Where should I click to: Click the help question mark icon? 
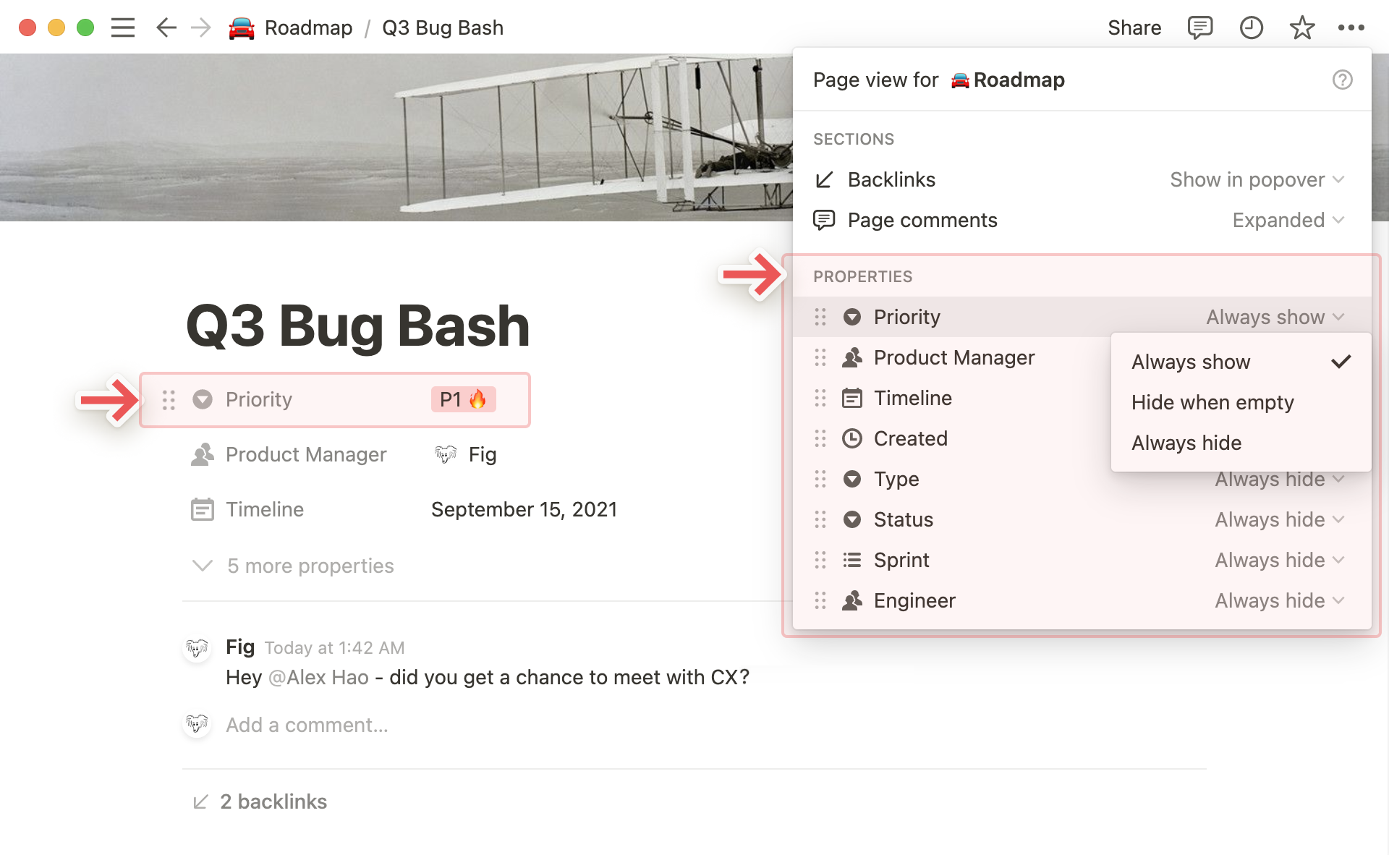click(x=1342, y=80)
